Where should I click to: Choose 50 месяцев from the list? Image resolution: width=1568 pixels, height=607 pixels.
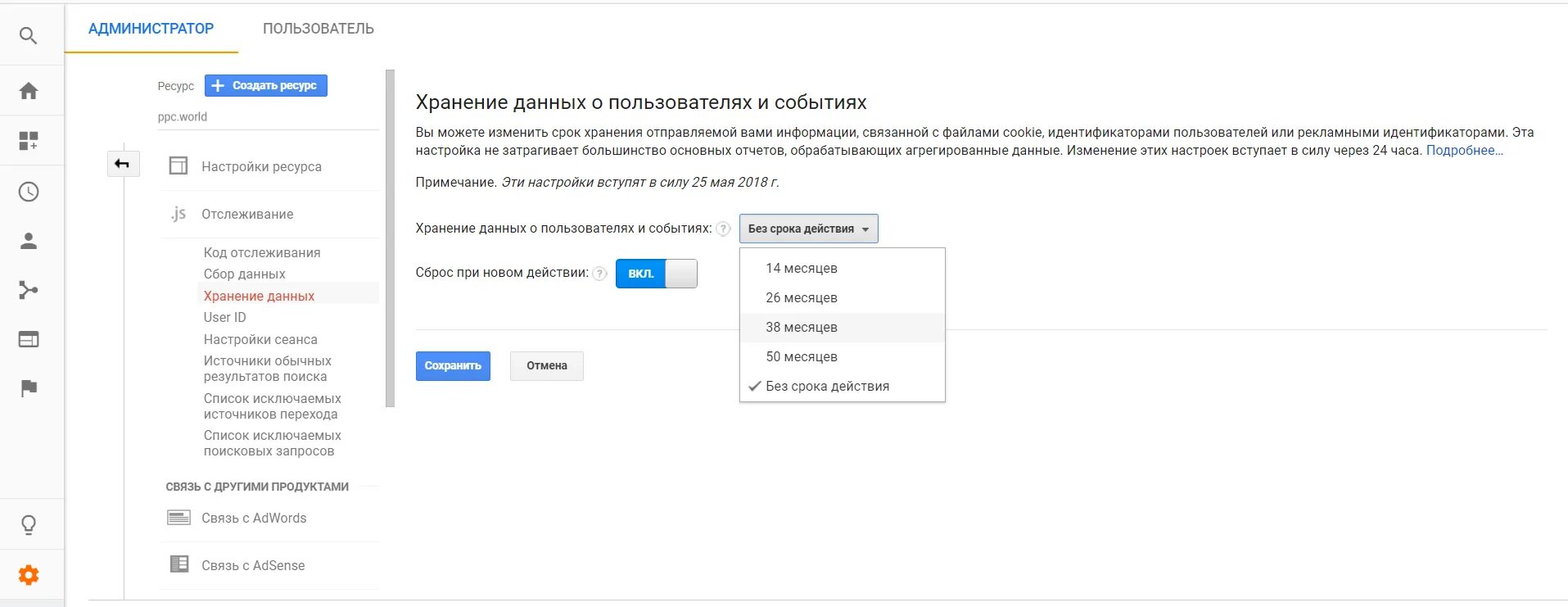click(843, 357)
